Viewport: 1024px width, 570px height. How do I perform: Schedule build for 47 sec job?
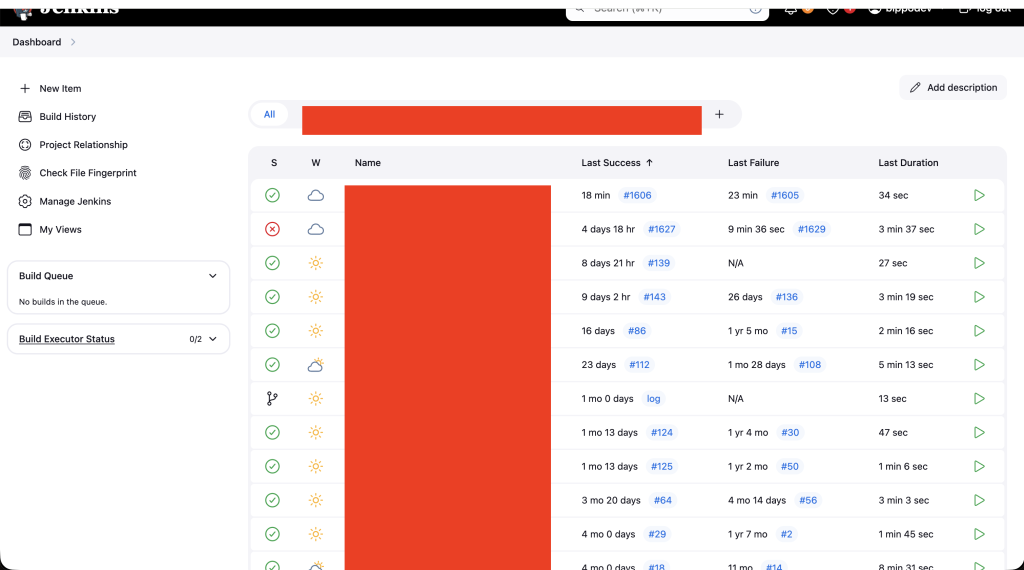[x=979, y=433]
